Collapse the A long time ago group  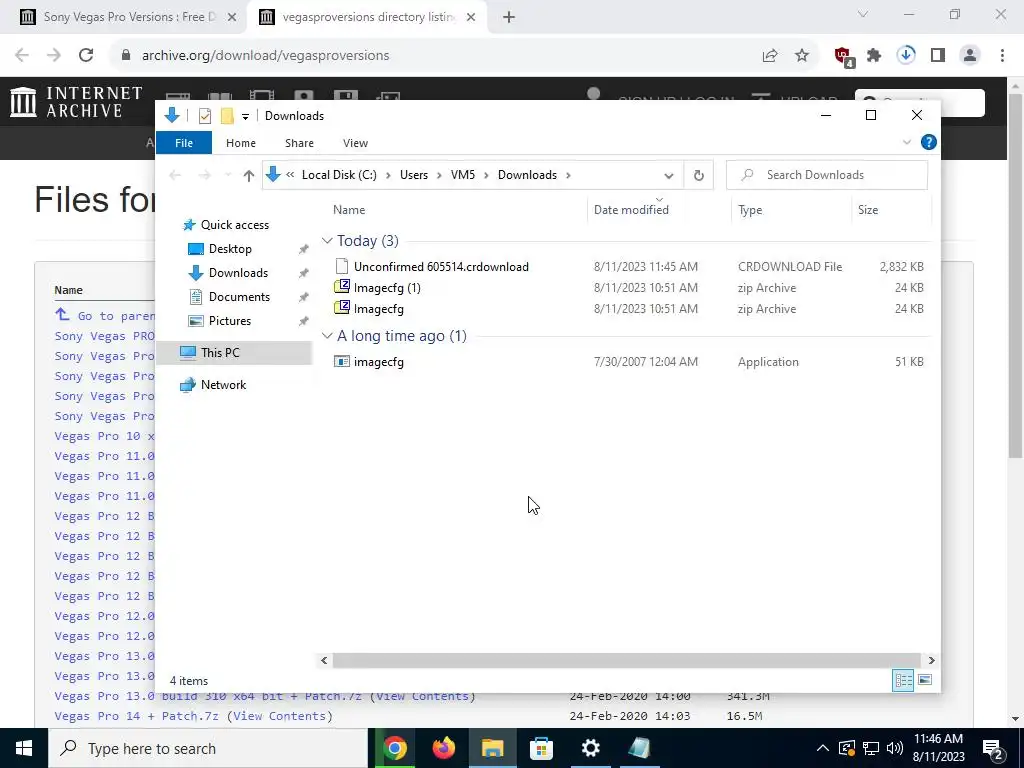point(327,336)
